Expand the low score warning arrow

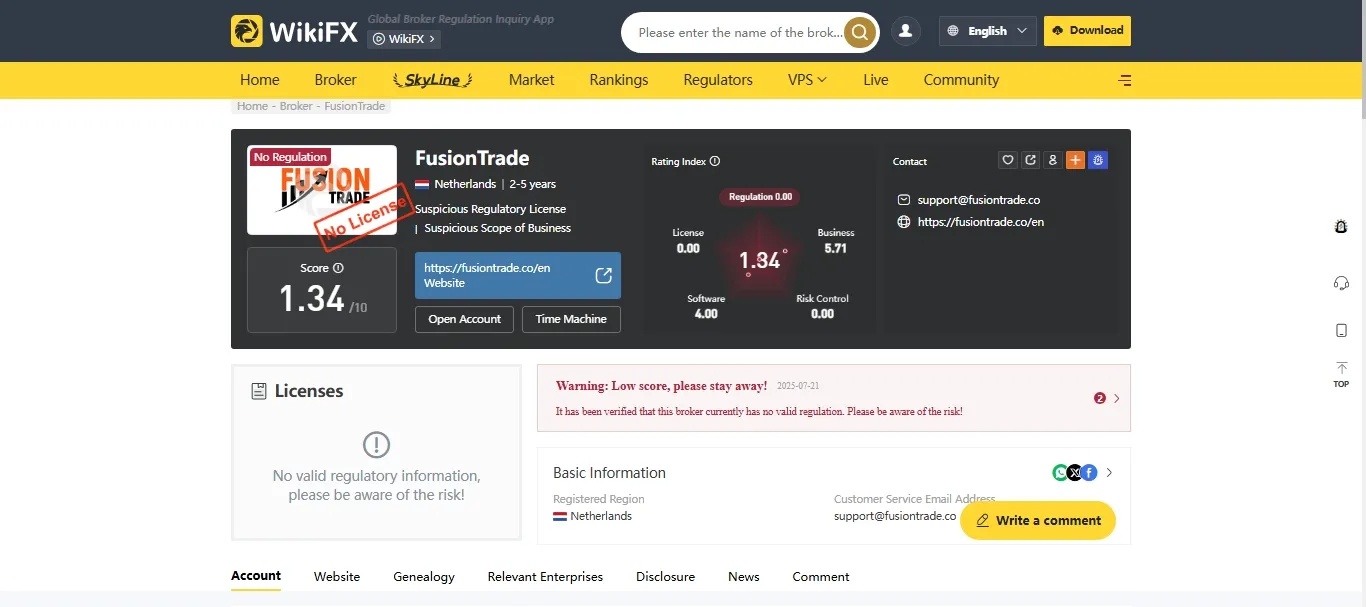pos(1117,398)
